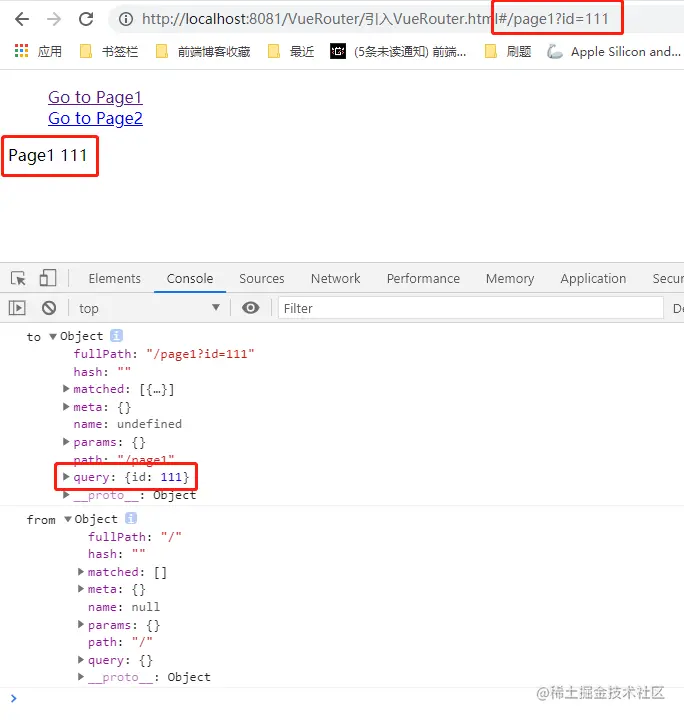Click the browser address bar URL
684x720 pixels.
[375, 19]
